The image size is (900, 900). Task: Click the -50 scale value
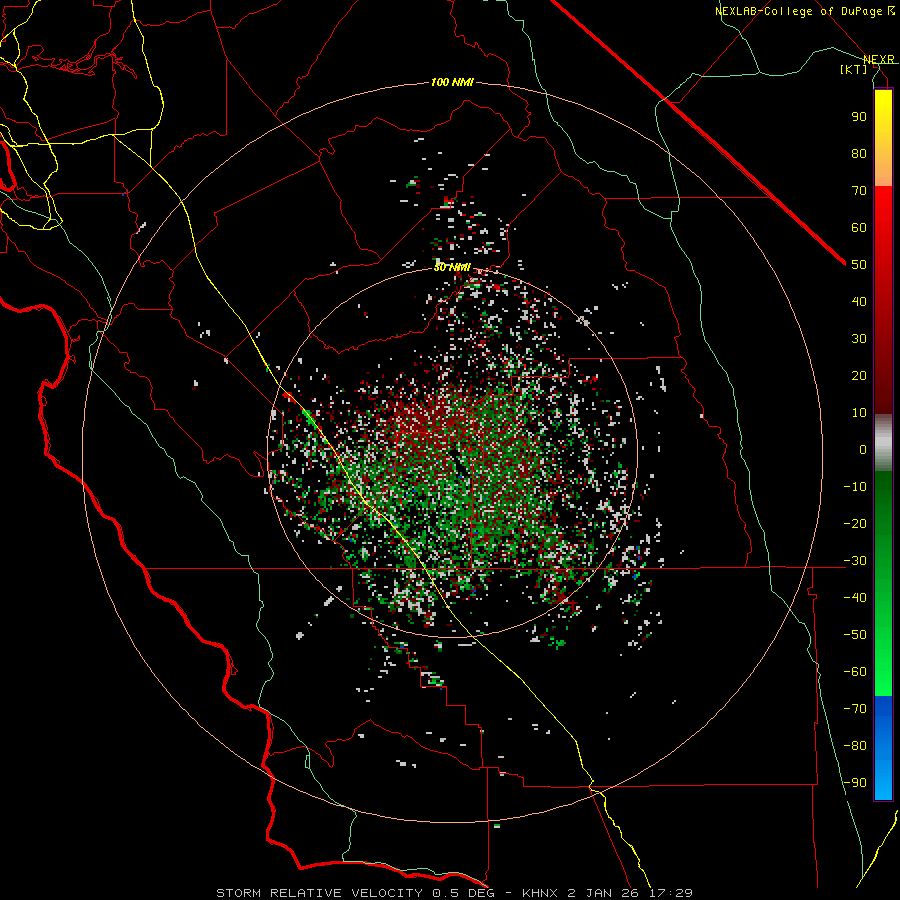[x=855, y=635]
